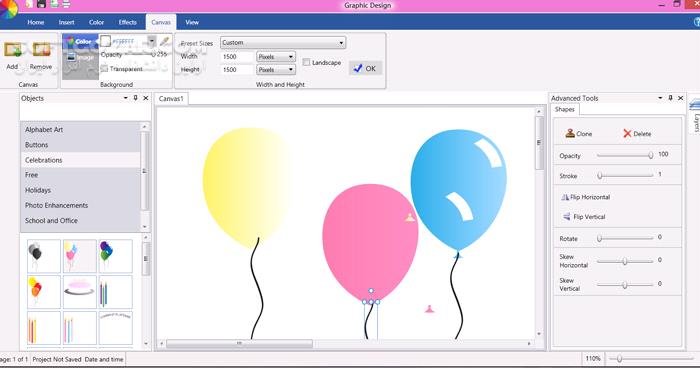Select the orange red yellow candles clipart
700x368 pixels.
point(44,328)
